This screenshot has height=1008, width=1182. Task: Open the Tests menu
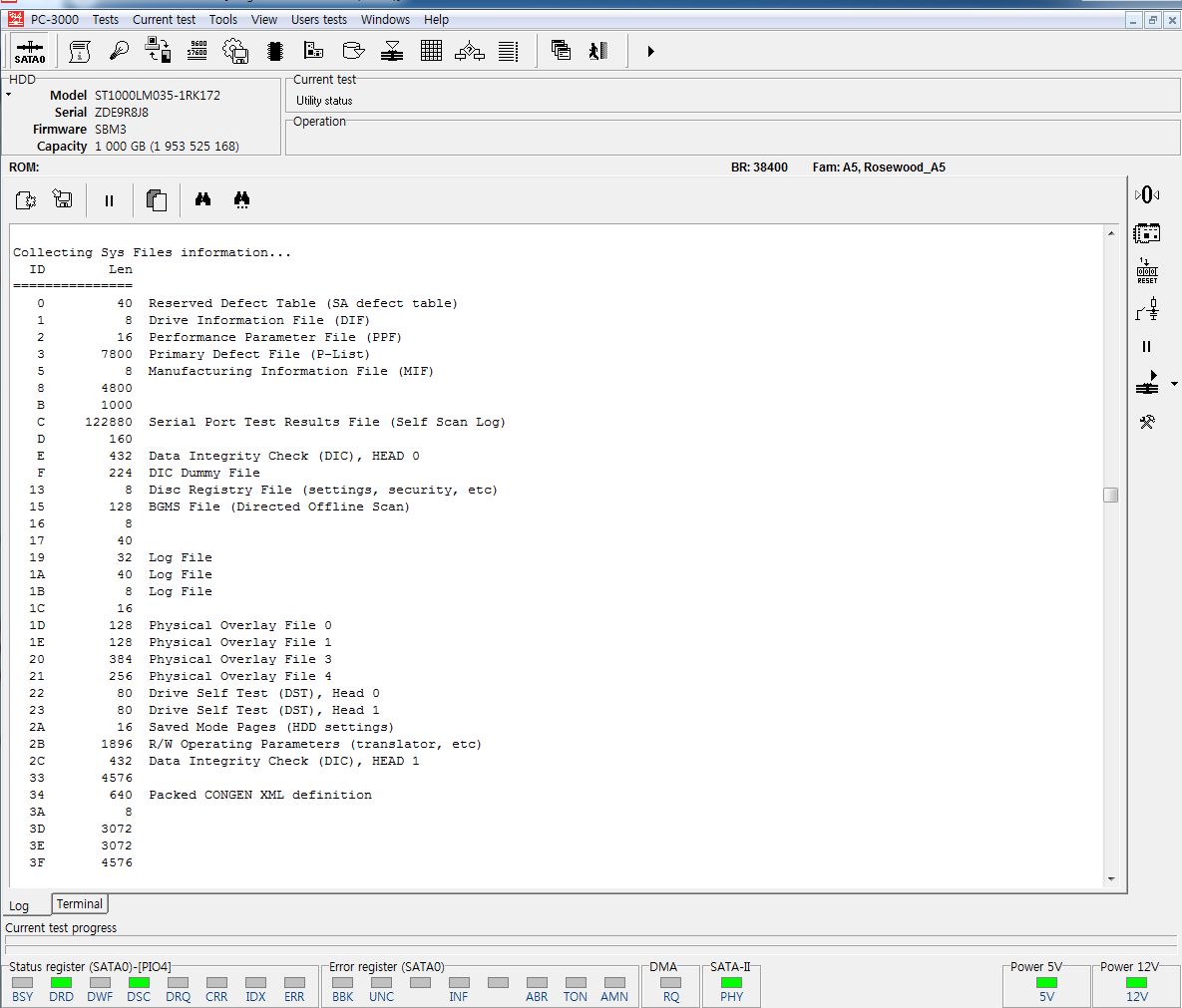[105, 19]
